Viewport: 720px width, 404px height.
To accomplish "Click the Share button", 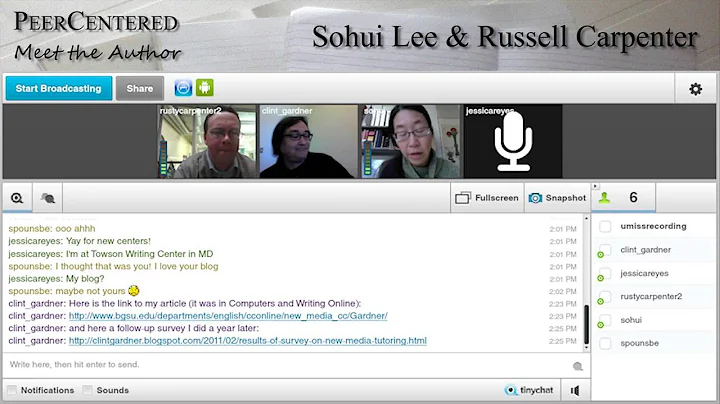I will click(x=140, y=88).
